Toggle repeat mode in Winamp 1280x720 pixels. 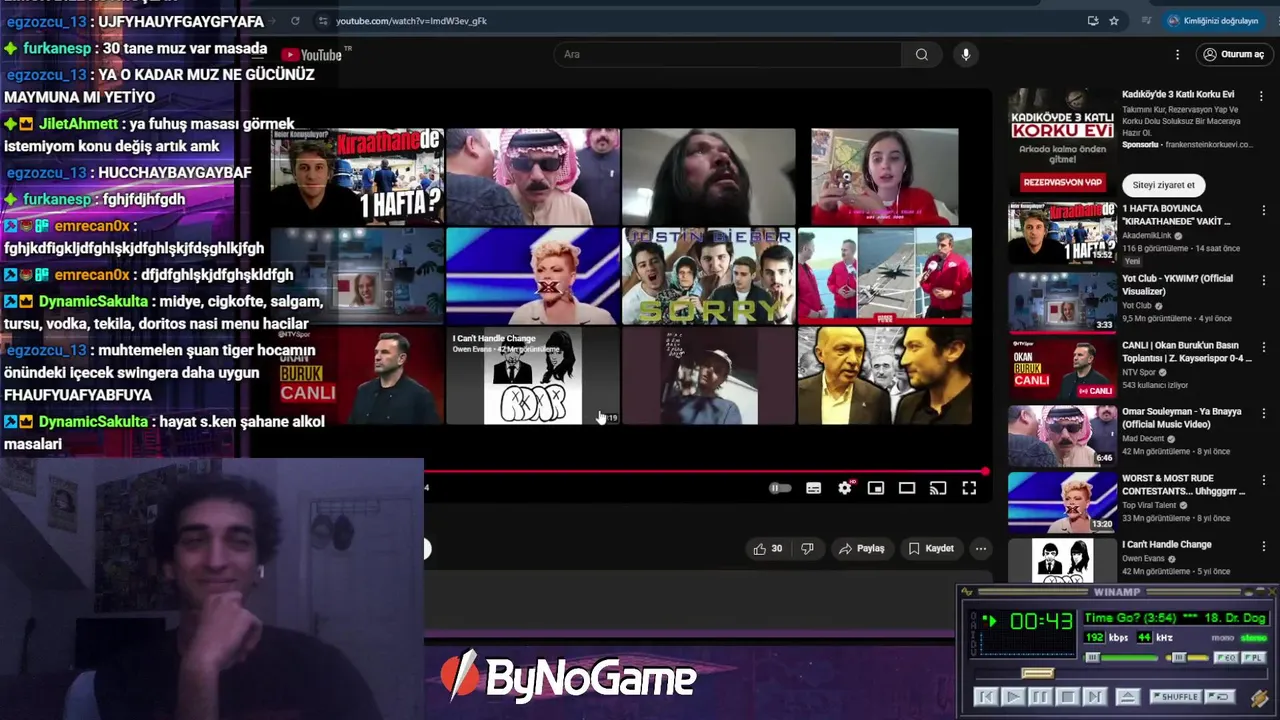(1220, 697)
